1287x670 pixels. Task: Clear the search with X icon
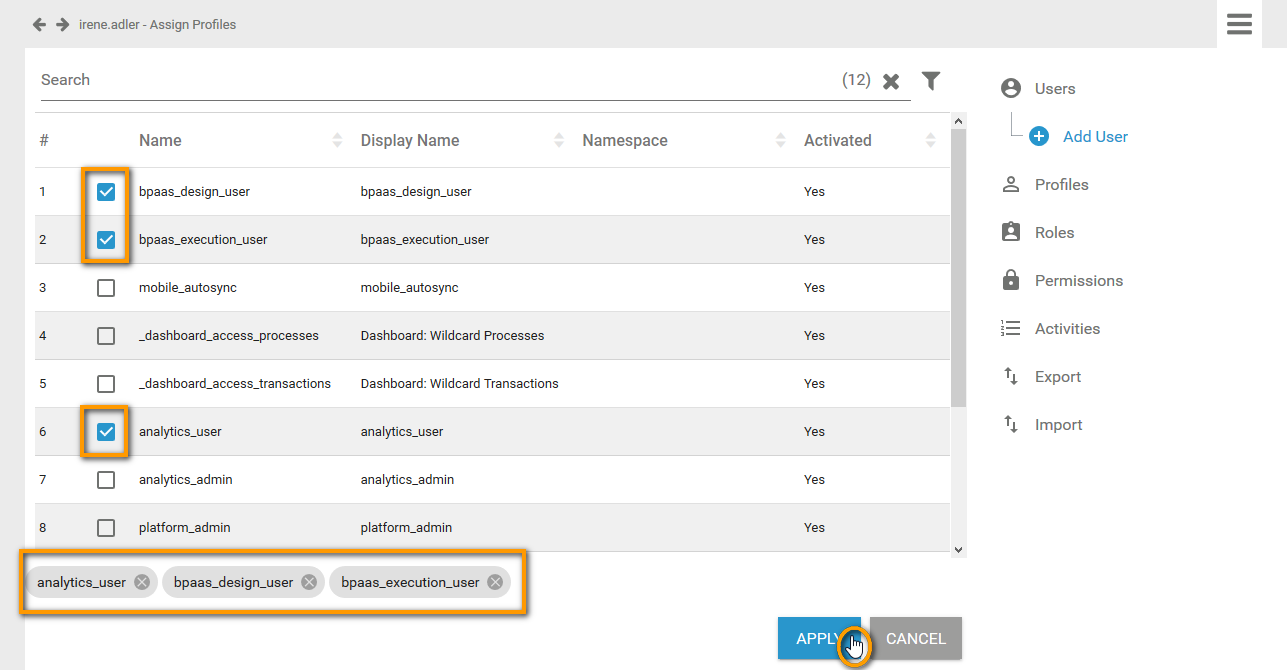point(891,81)
